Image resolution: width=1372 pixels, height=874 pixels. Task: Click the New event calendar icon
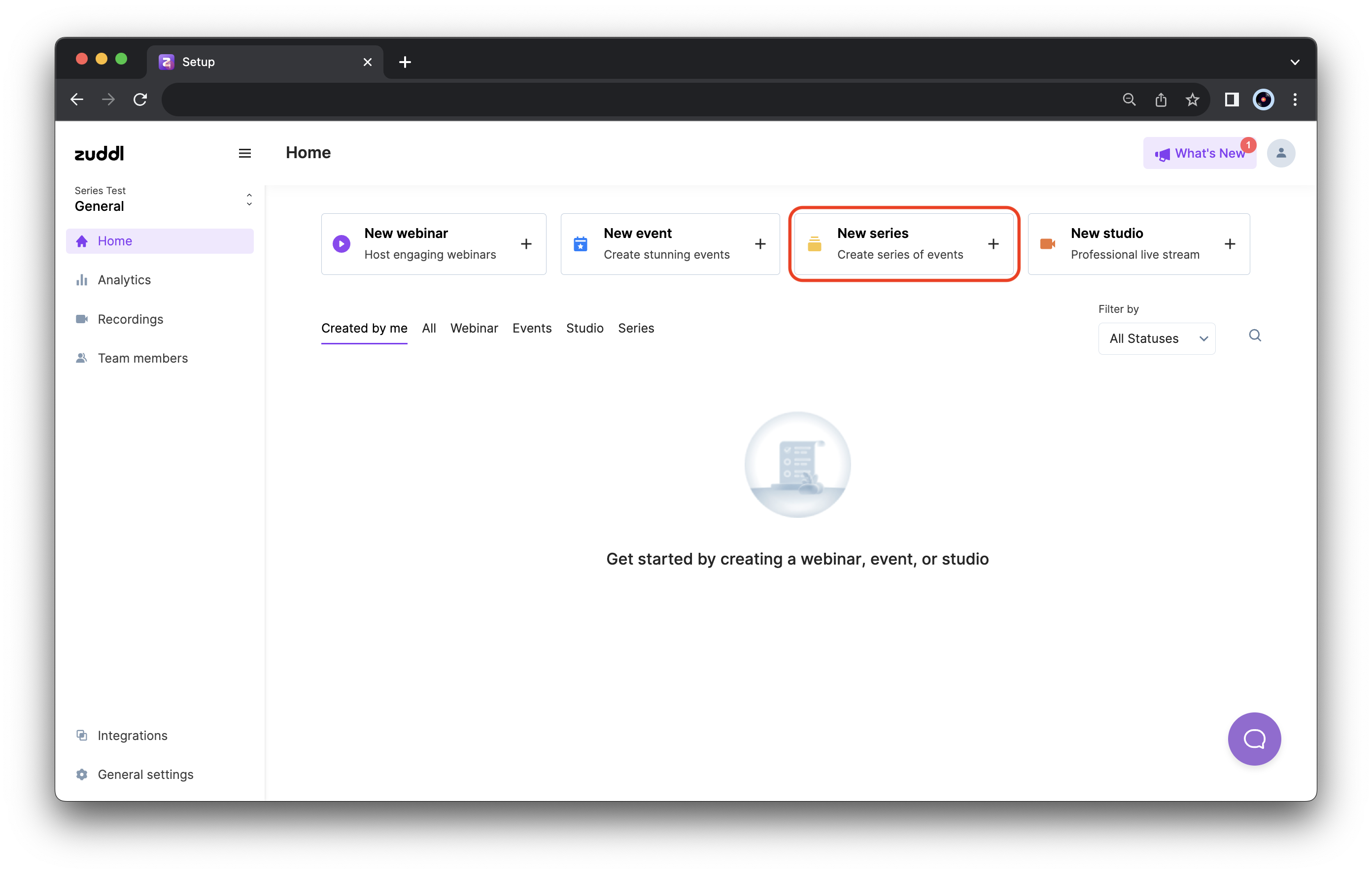(581, 243)
